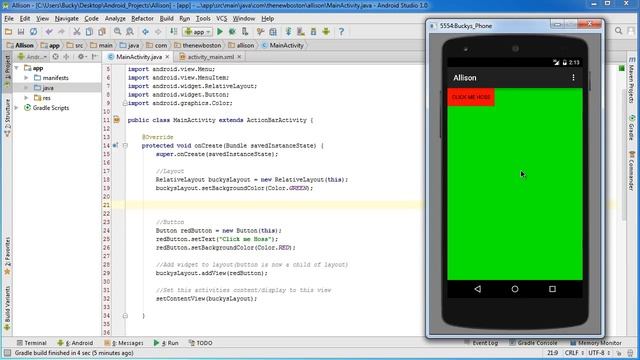
Task: Click the Redo toolbar icon
Action: coord(61,31)
